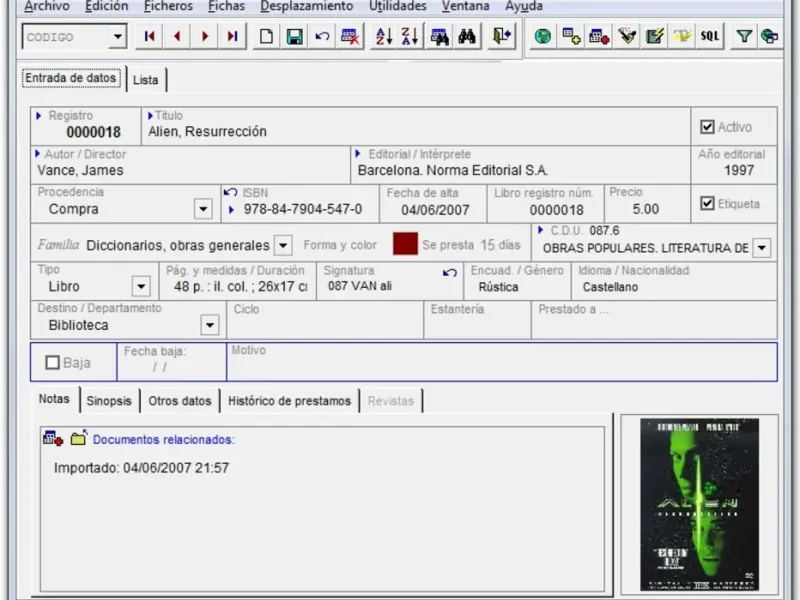This screenshot has height=600, width=800.
Task: Open the Edición menu
Action: pyautogui.click(x=107, y=6)
